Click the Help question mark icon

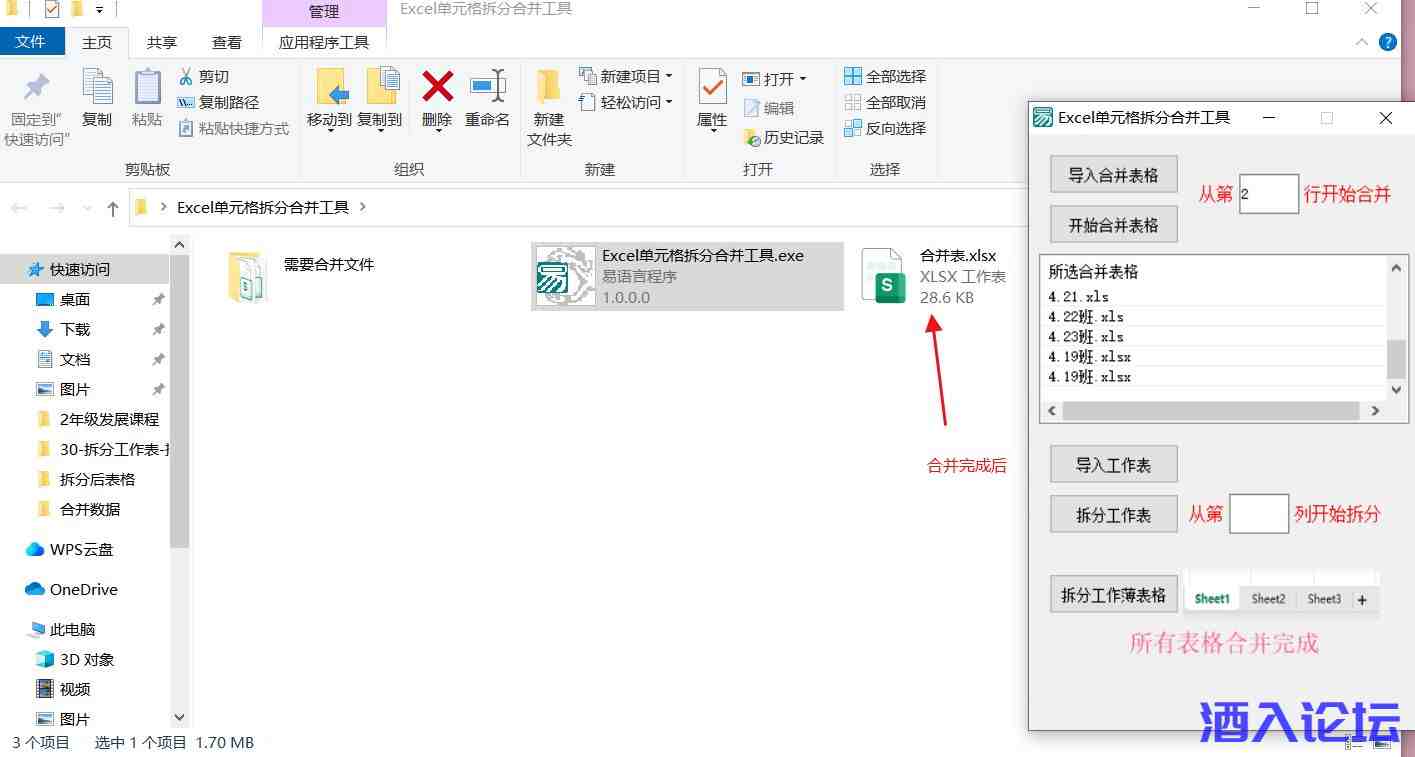1387,42
